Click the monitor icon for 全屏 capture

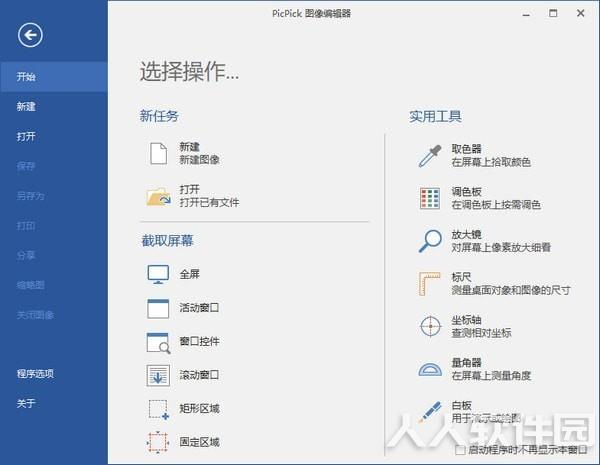click(158, 274)
